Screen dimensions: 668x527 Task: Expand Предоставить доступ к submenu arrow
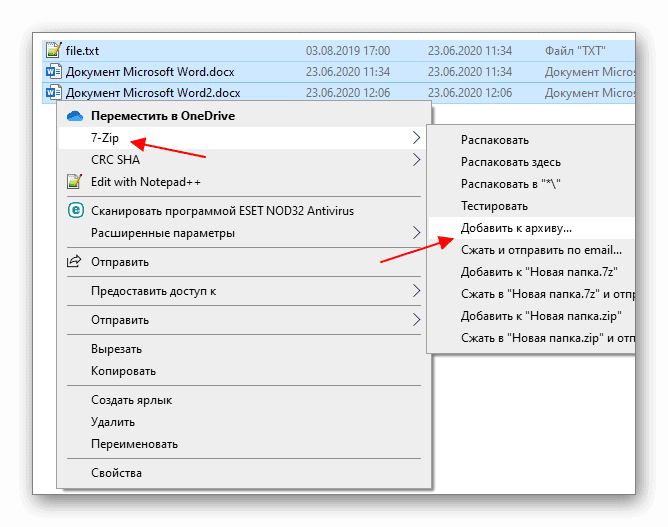click(416, 291)
